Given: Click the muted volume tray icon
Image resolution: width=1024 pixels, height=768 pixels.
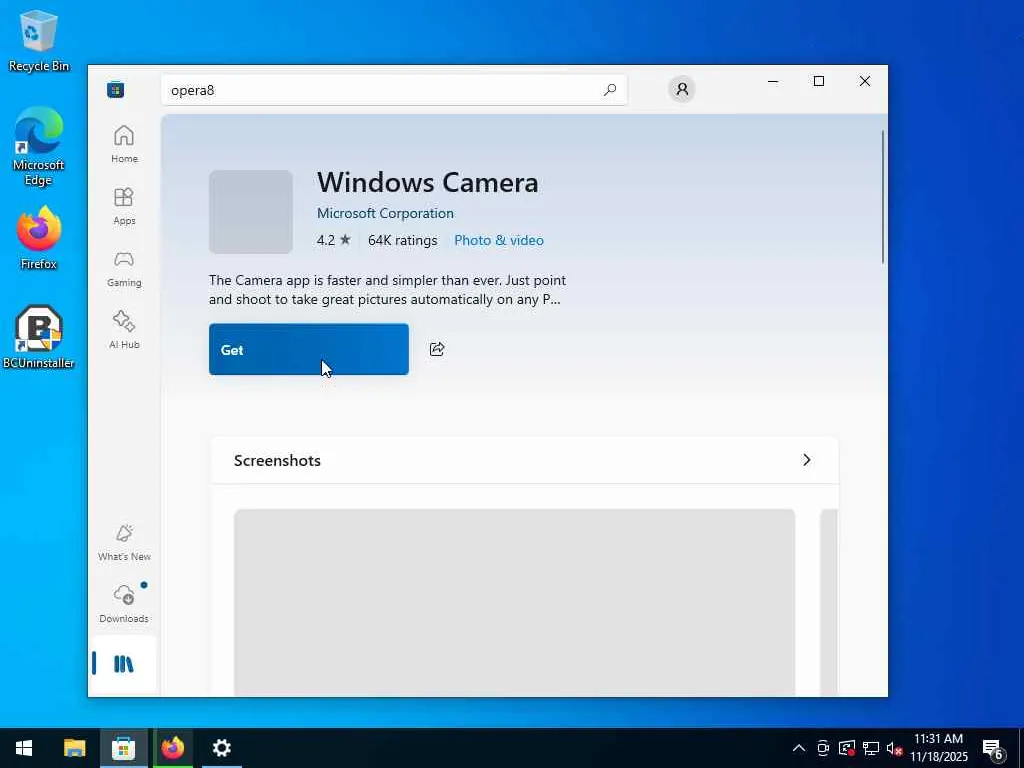Looking at the screenshot, I should [895, 748].
